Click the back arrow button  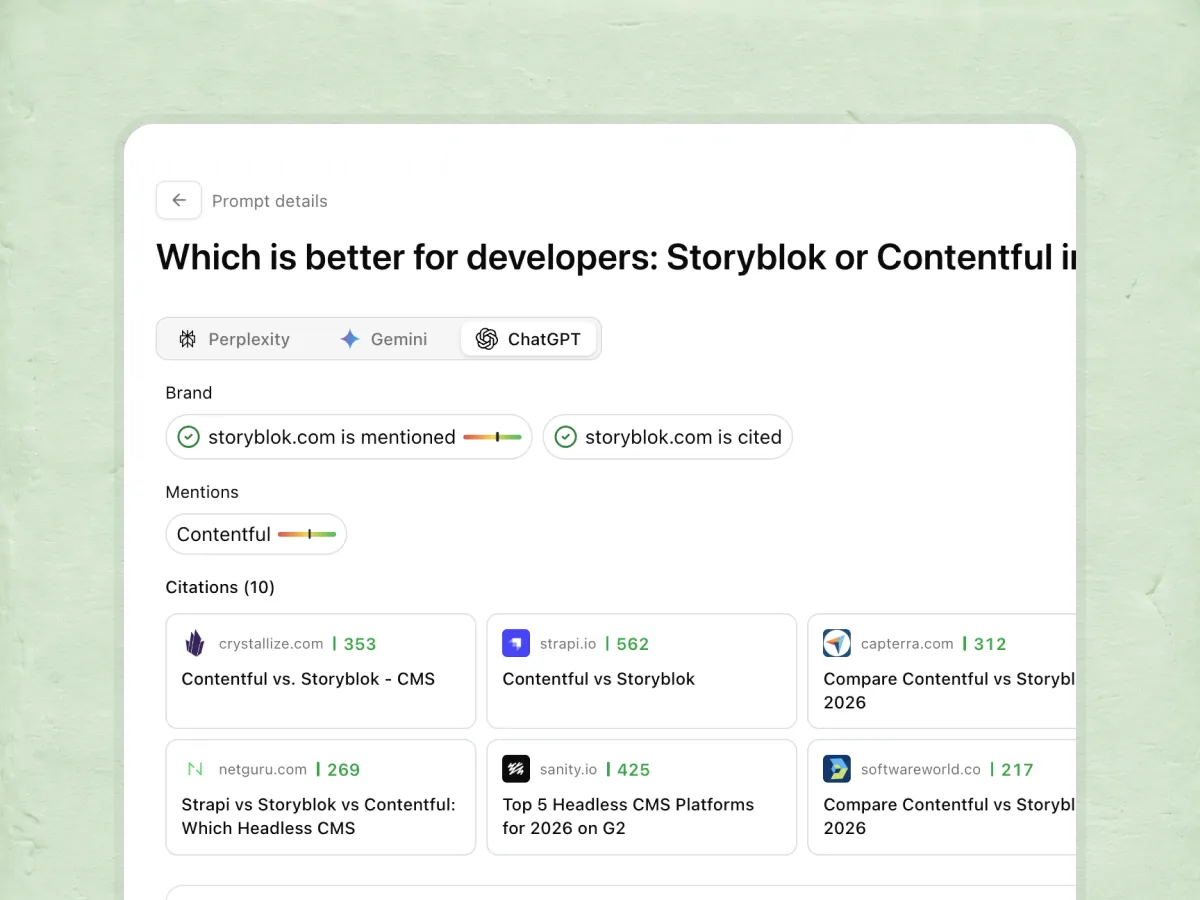tap(179, 201)
